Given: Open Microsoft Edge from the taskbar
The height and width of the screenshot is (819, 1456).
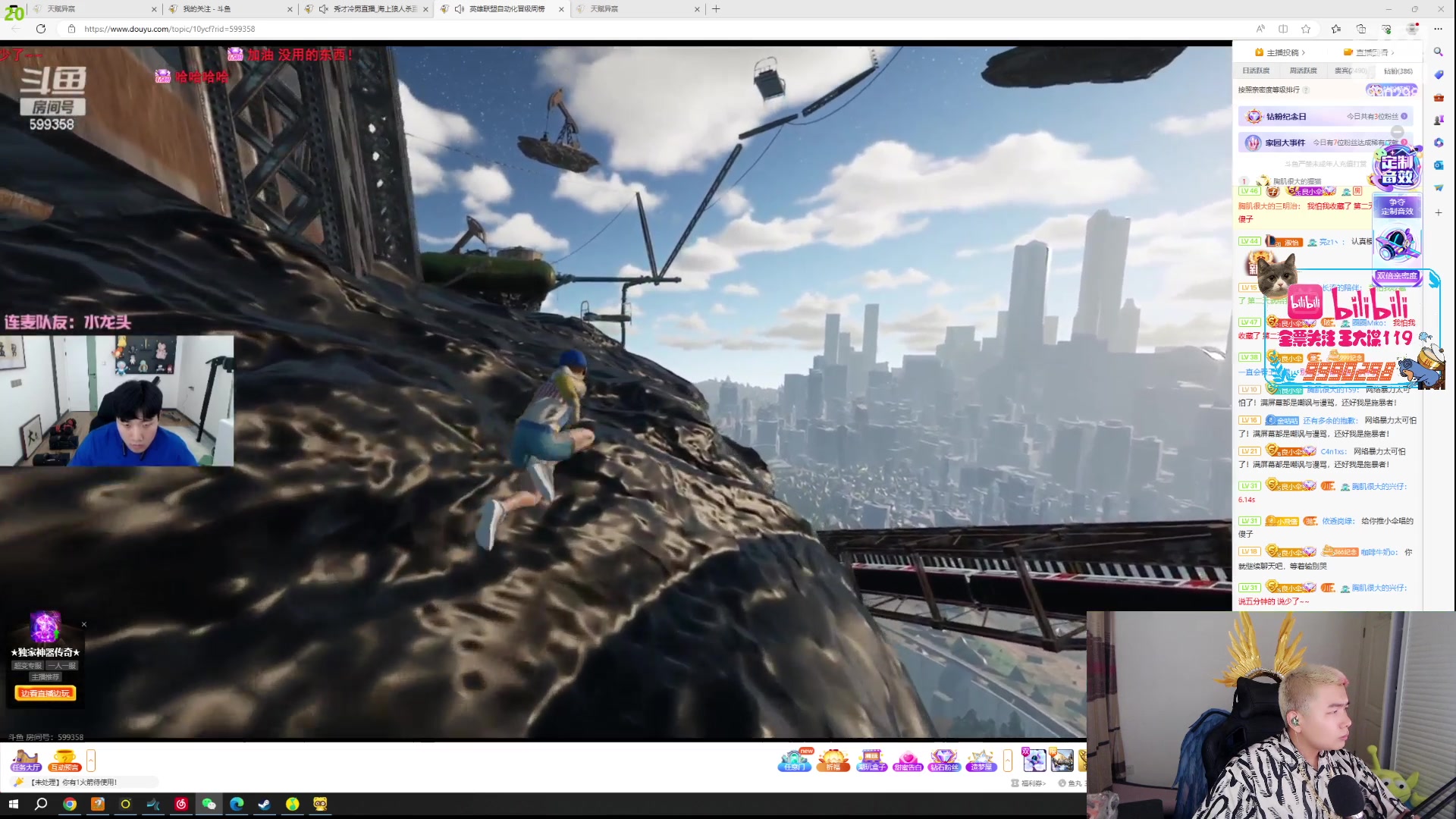Looking at the screenshot, I should [x=237, y=804].
